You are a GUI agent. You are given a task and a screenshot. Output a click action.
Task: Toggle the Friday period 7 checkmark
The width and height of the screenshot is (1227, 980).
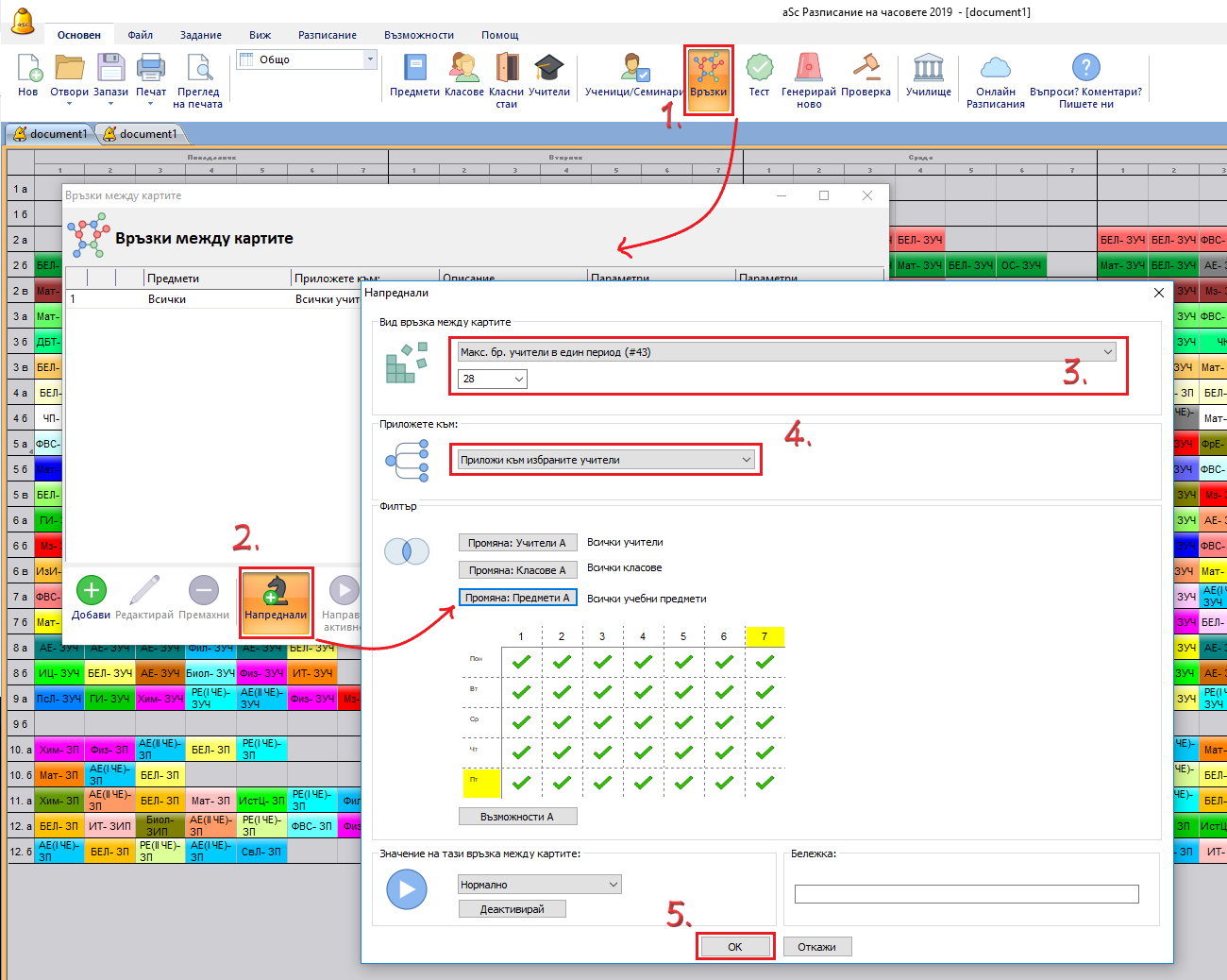pyautogui.click(x=765, y=783)
